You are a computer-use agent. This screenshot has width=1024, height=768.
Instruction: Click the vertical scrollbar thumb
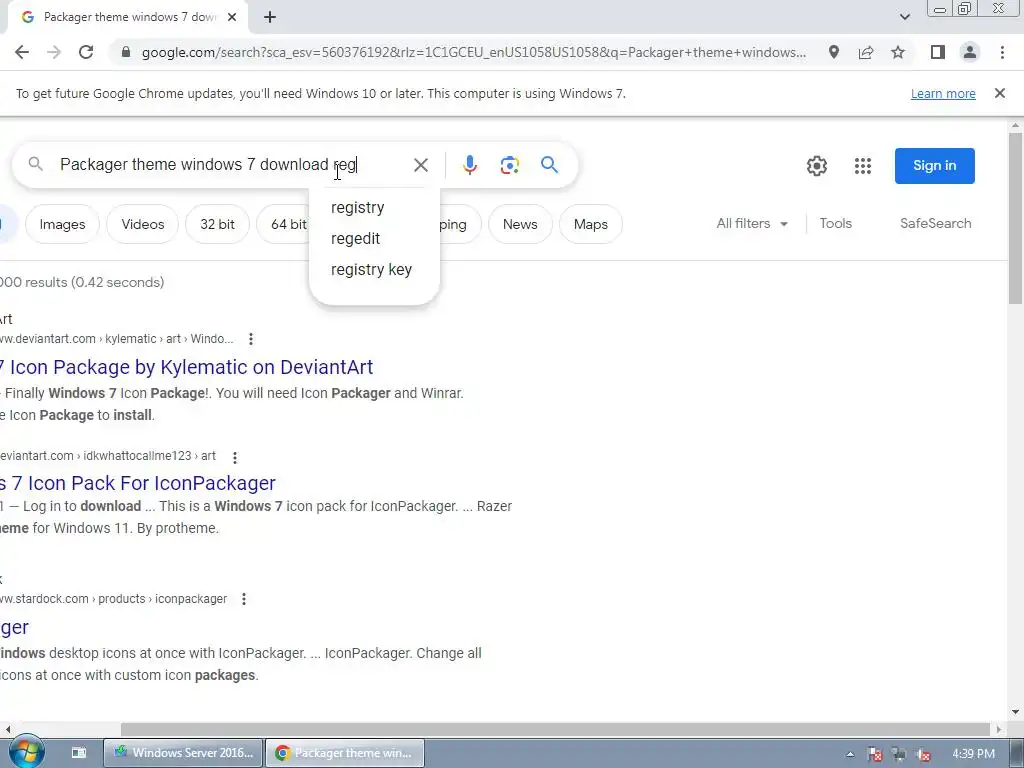pos(1015,216)
